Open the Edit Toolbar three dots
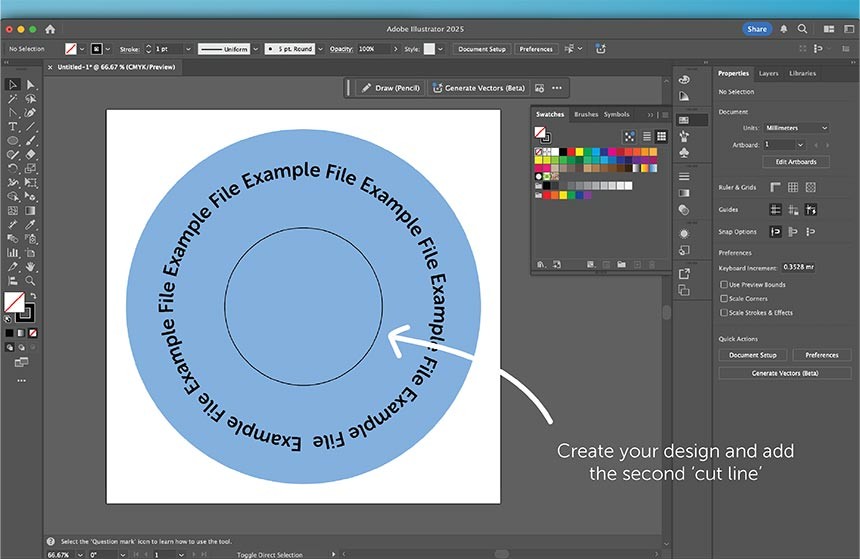The height and width of the screenshot is (559, 860). coord(21,380)
